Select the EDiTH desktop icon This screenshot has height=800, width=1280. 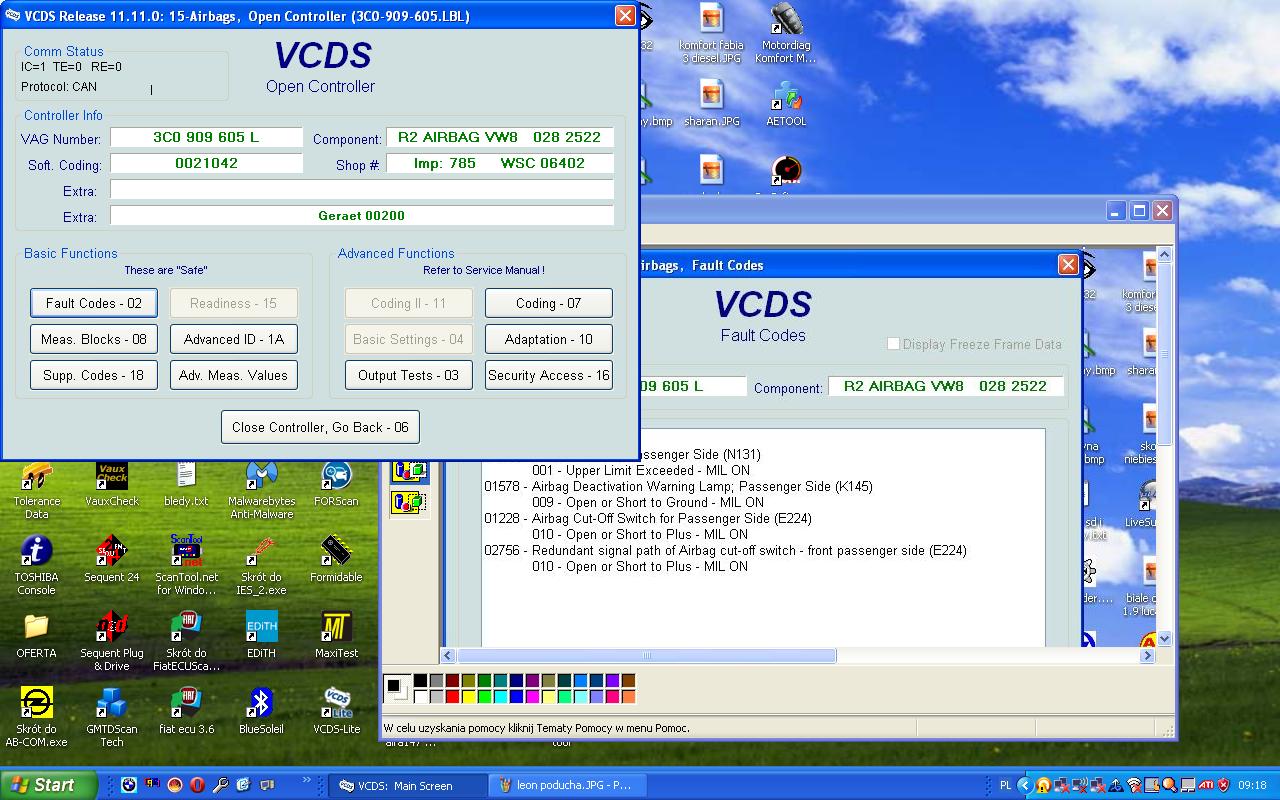click(261, 636)
